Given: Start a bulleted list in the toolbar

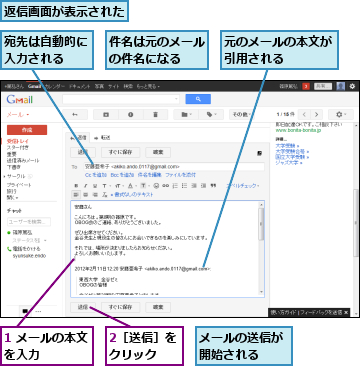Looking at the screenshot, I should (185, 186).
